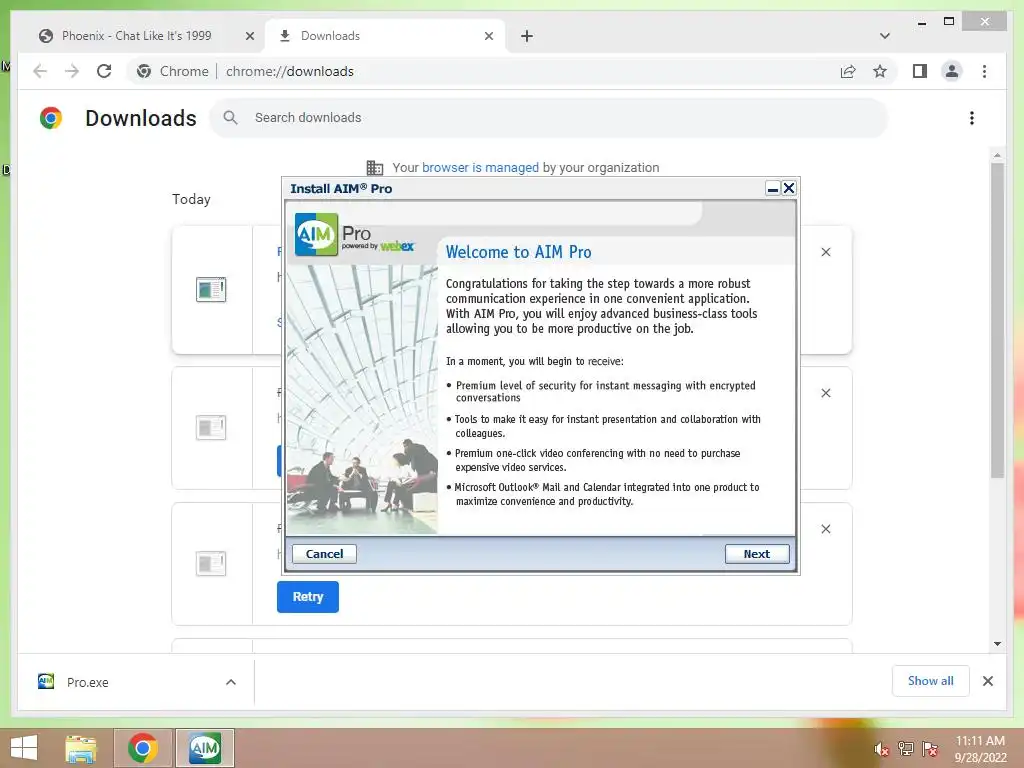The image size is (1024, 768).
Task: Open the Chrome main menu
Action: (984, 71)
